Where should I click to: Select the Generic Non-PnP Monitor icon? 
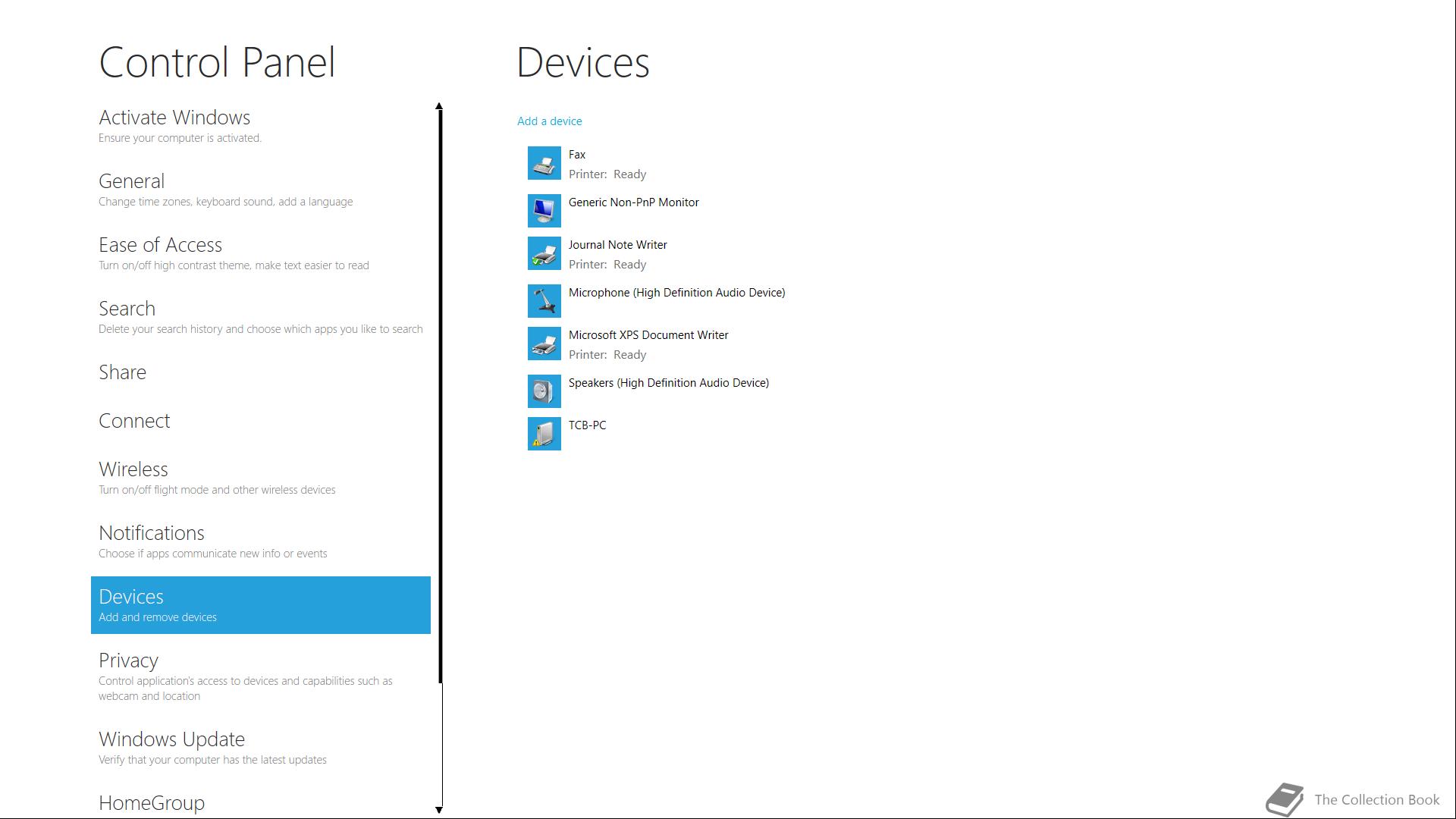tap(544, 211)
